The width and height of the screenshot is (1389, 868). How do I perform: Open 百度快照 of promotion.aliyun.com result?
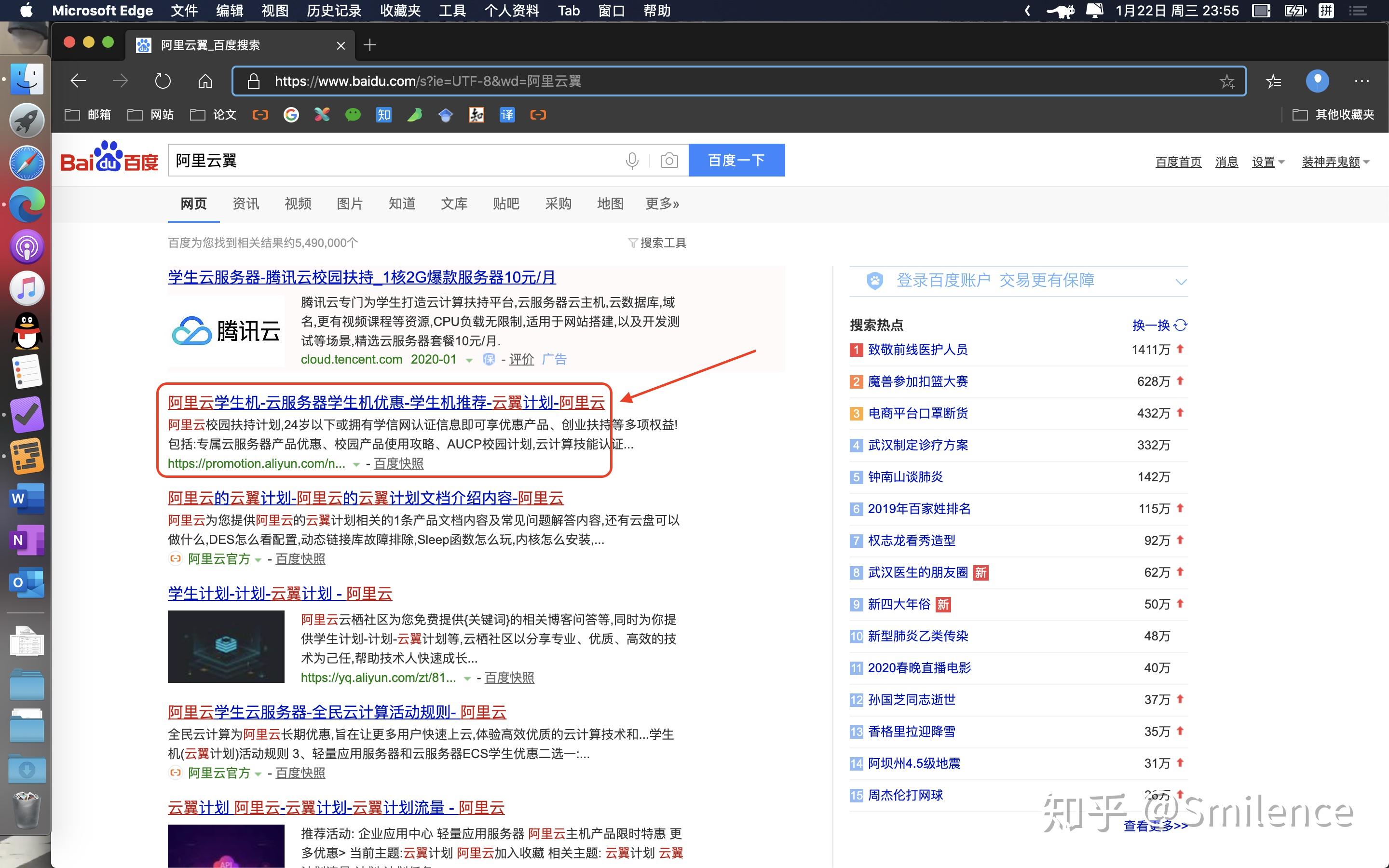pos(398,463)
